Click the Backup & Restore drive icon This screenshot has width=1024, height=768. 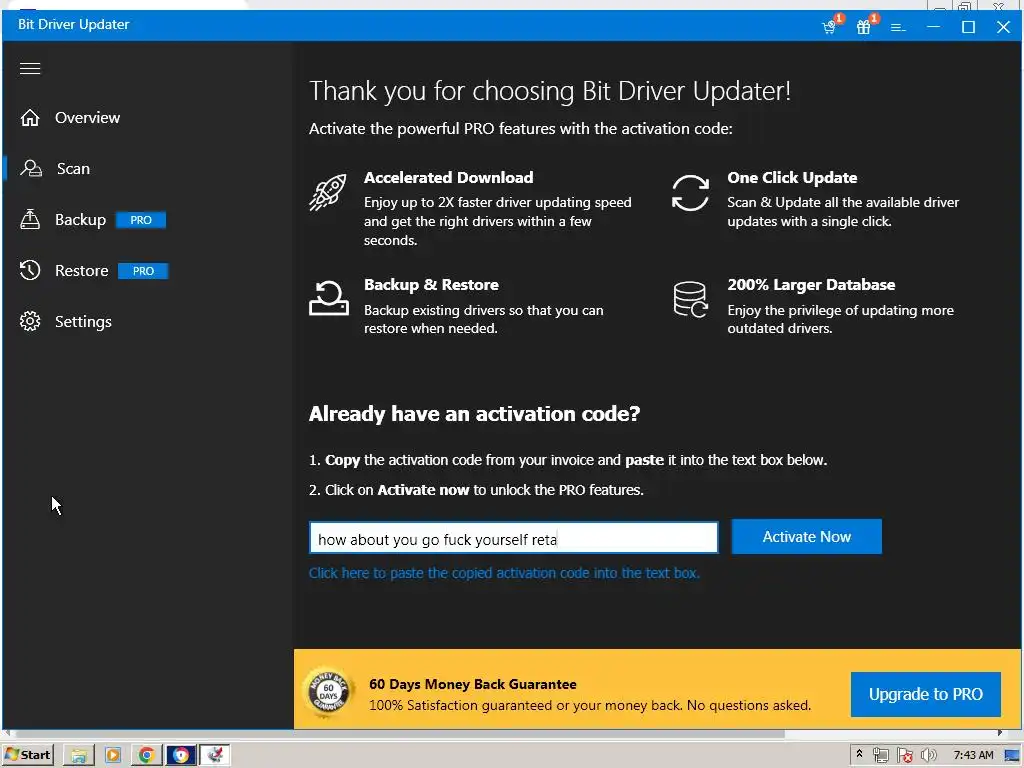coord(328,298)
